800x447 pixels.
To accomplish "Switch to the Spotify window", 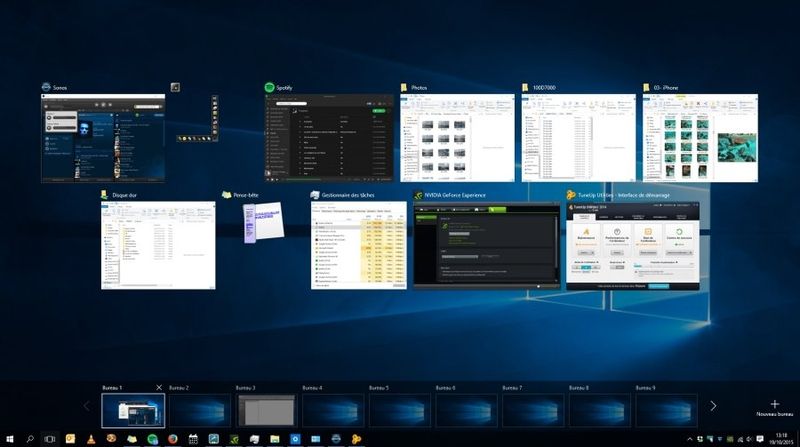I will click(325, 138).
